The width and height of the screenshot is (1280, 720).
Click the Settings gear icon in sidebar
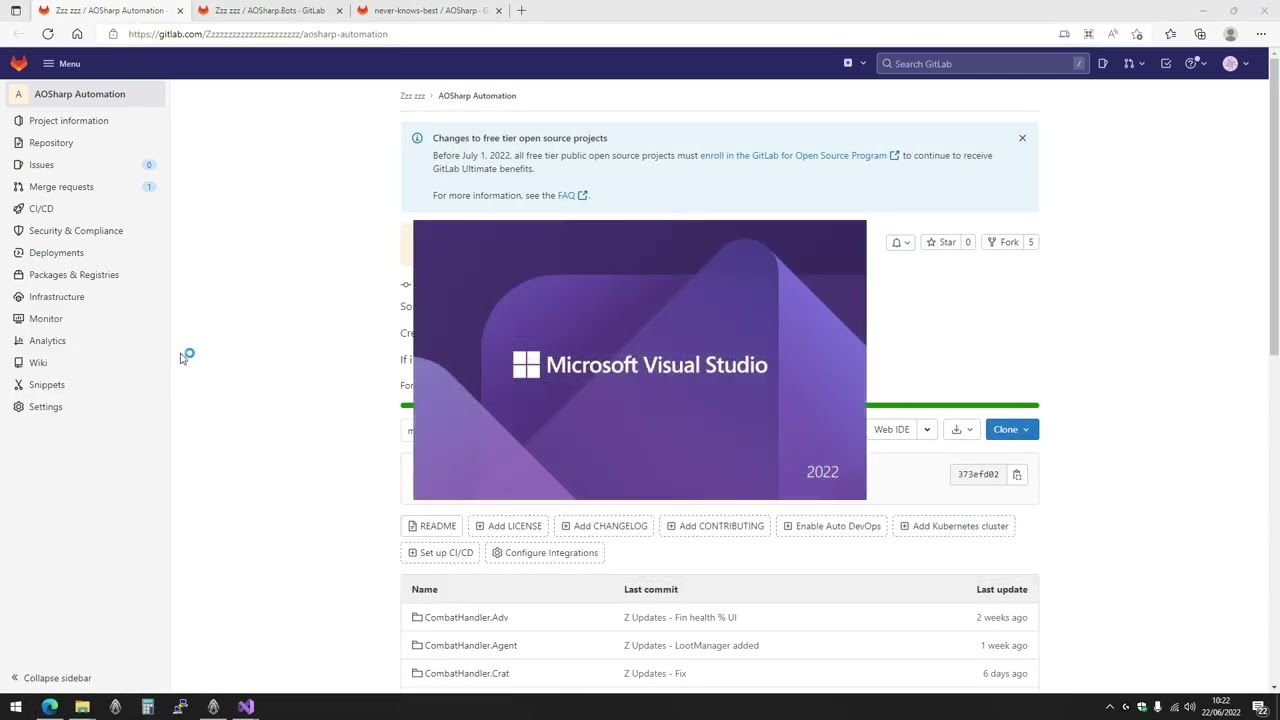[x=19, y=407]
